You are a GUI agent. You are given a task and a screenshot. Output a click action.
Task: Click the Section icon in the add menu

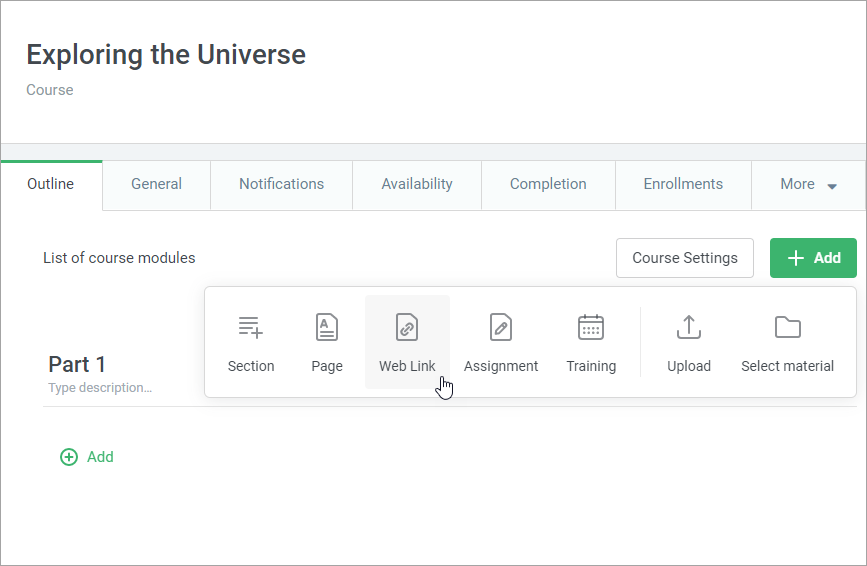tap(250, 327)
